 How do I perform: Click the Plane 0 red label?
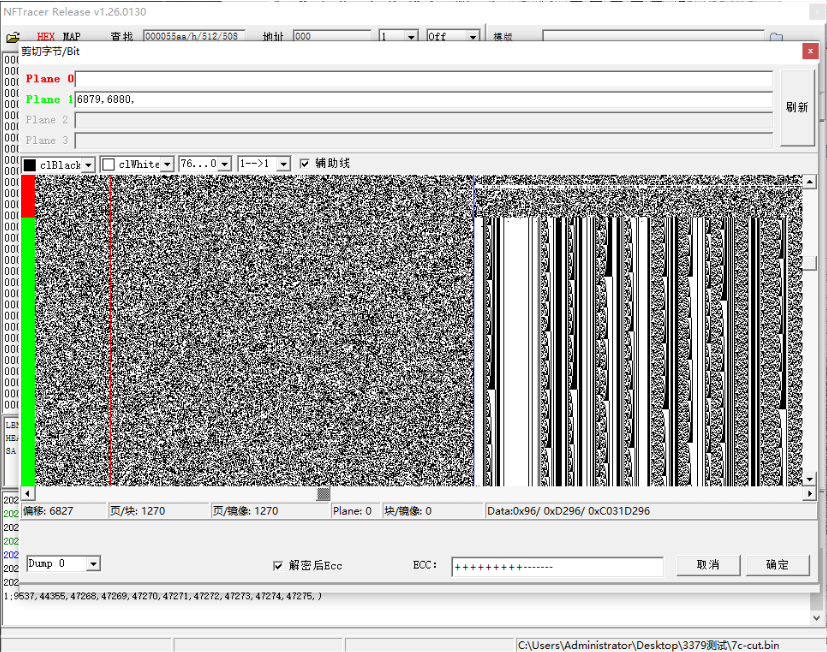click(50, 79)
